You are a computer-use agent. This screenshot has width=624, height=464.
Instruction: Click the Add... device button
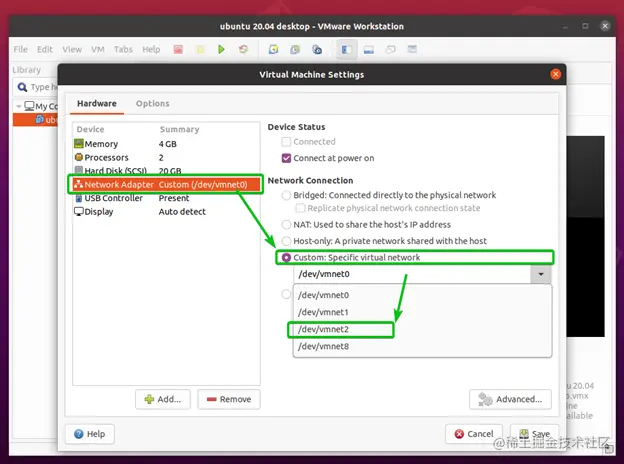point(163,399)
